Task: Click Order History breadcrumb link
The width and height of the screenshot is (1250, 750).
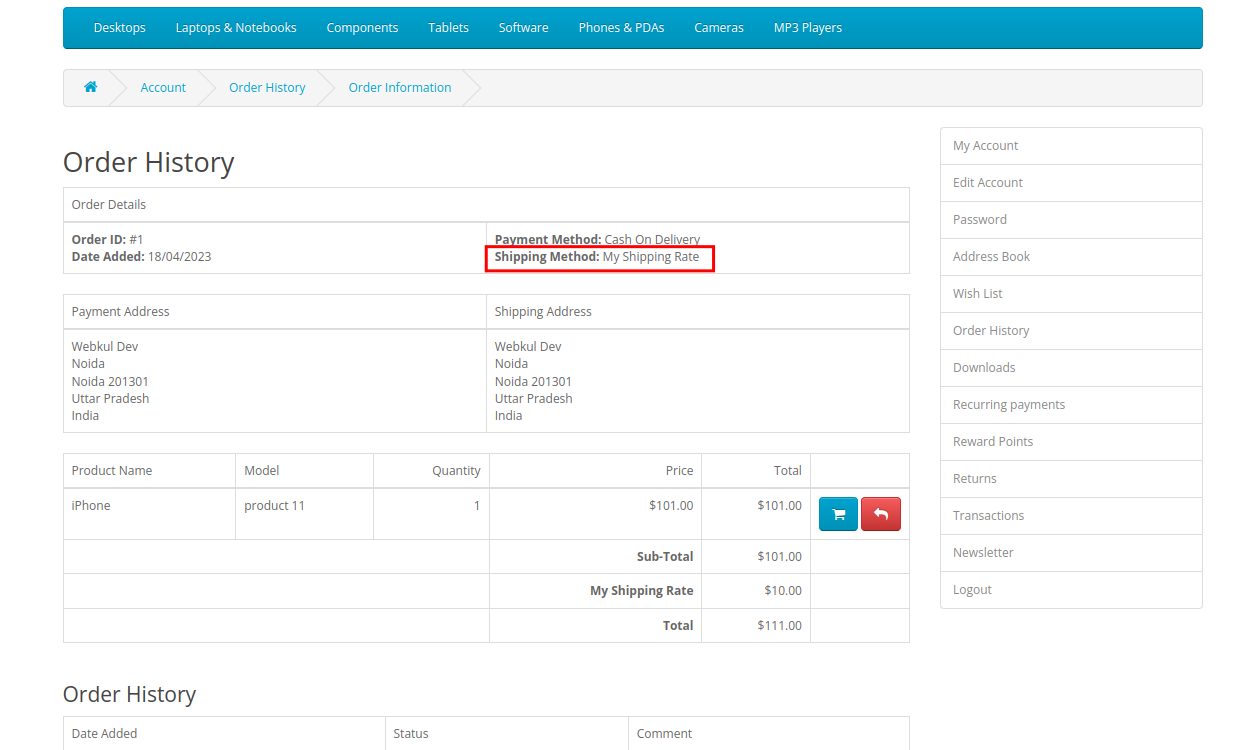Action: pos(267,88)
